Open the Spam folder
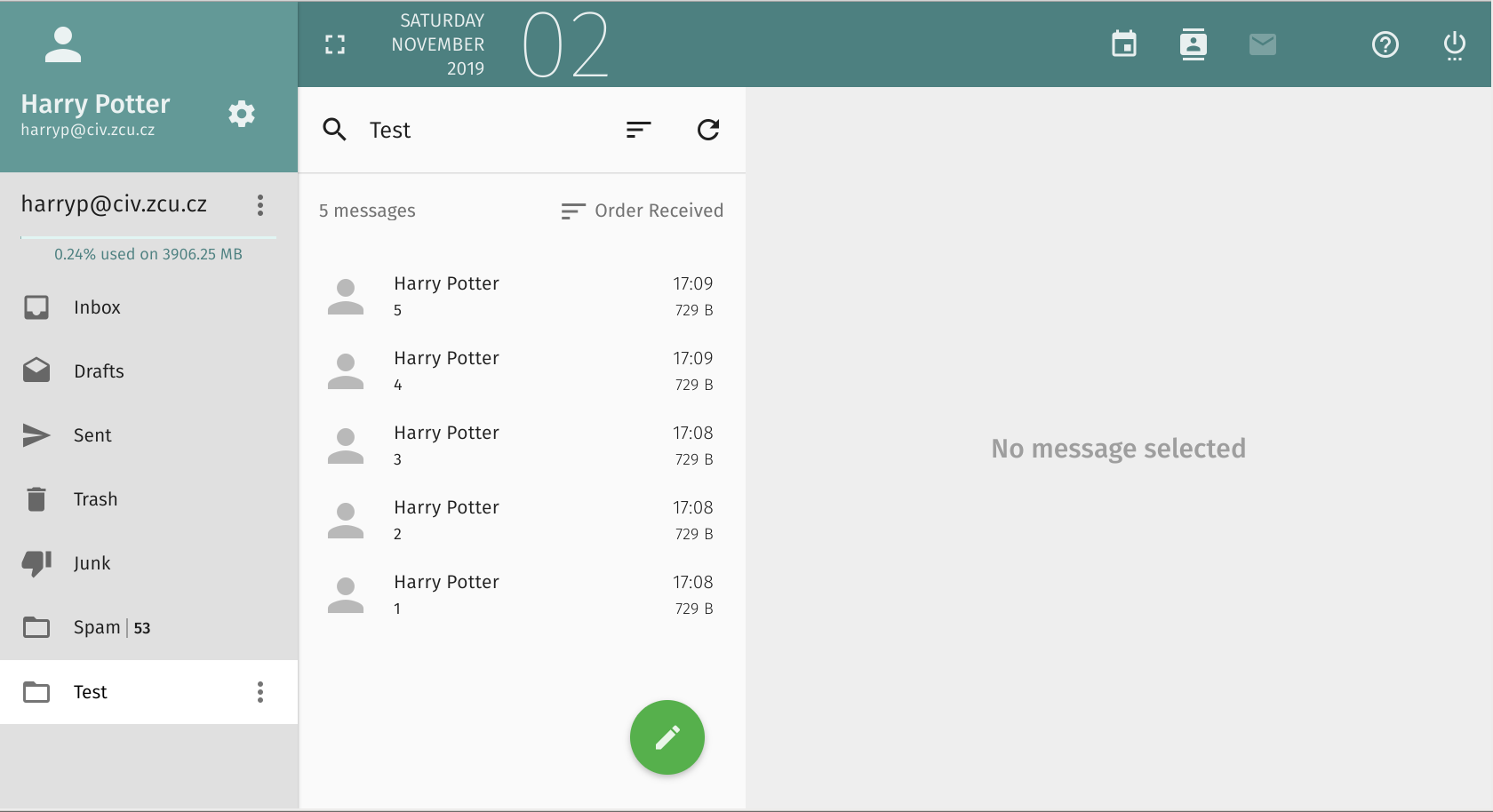This screenshot has width=1493, height=812. [x=97, y=627]
